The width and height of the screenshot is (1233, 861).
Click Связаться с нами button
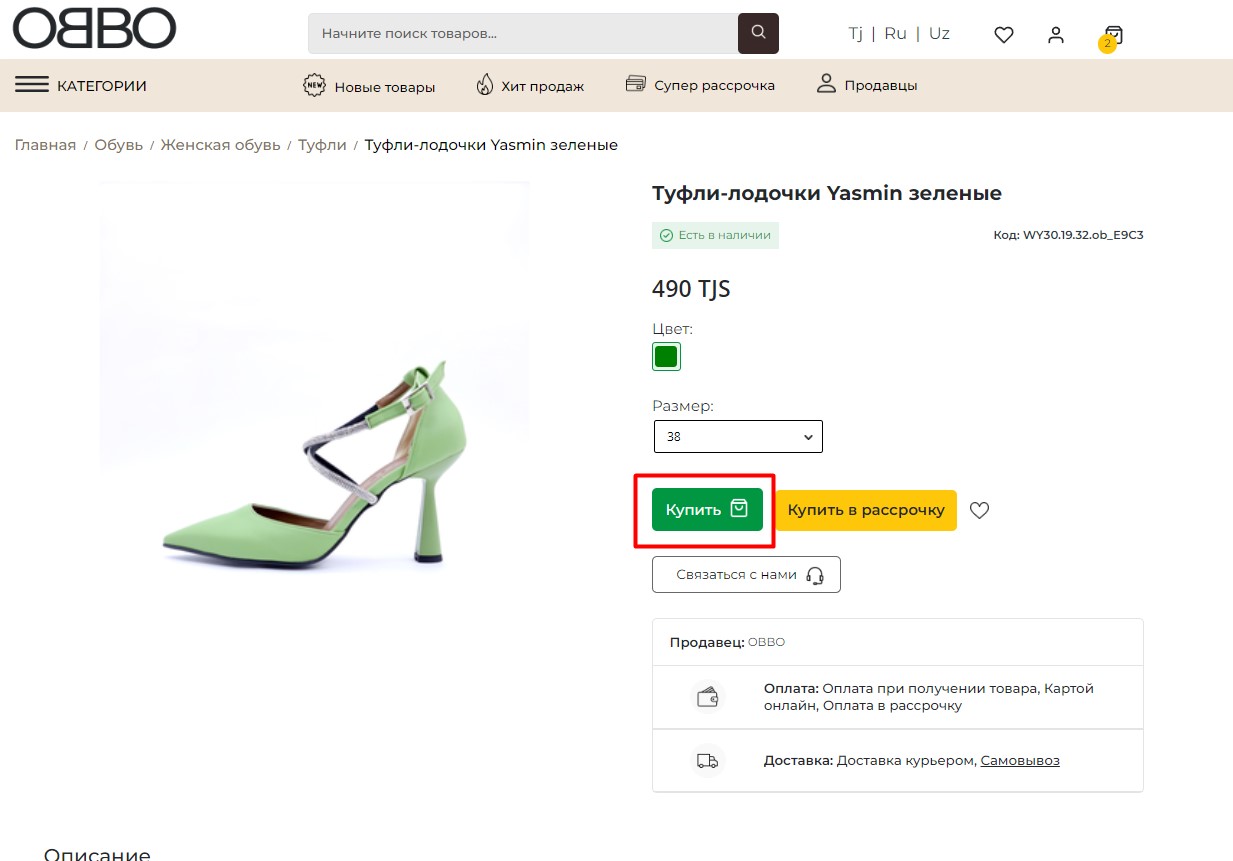click(x=746, y=575)
